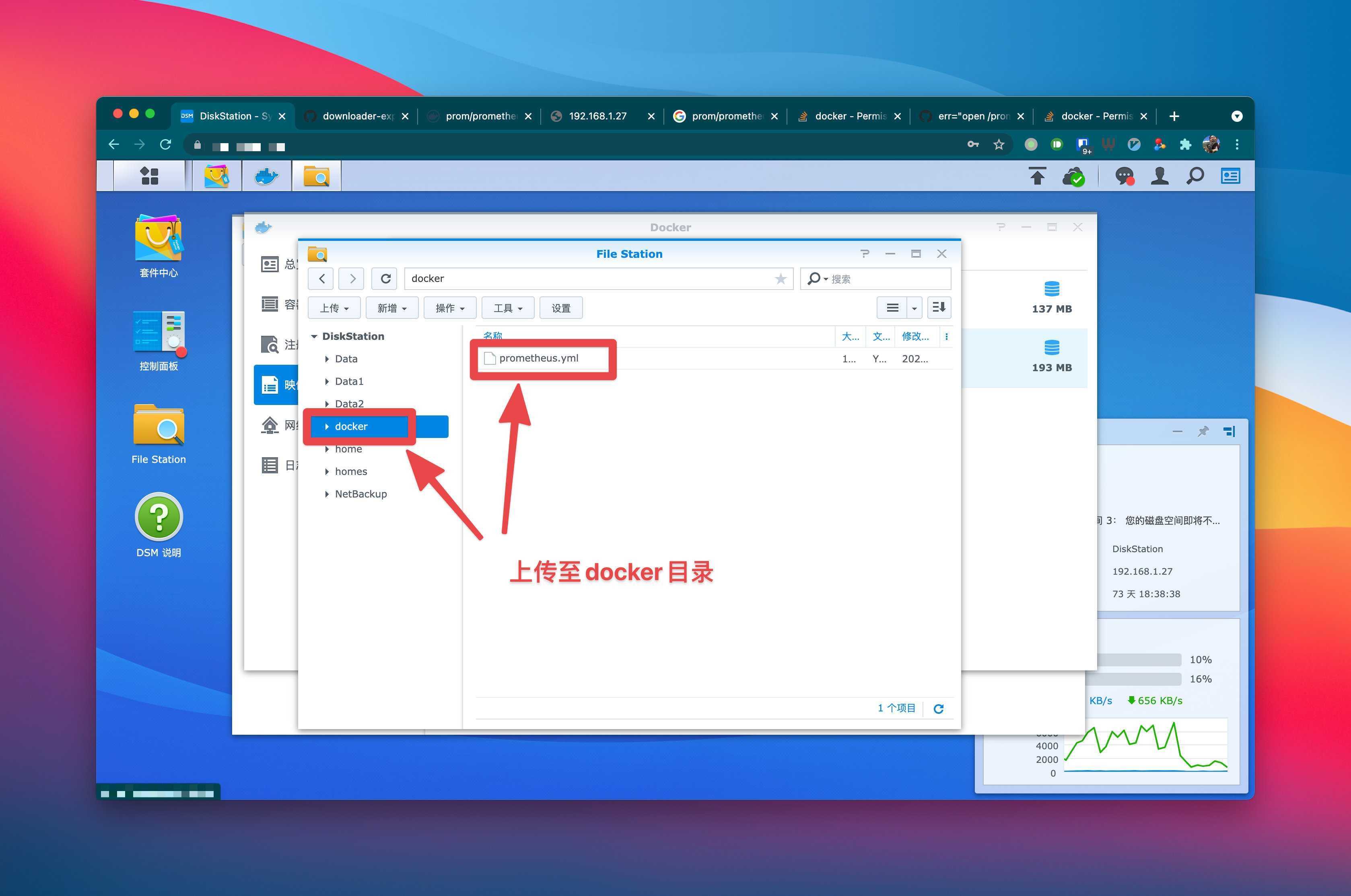Open File Station desktop shortcut
1351x896 pixels.
[x=158, y=434]
